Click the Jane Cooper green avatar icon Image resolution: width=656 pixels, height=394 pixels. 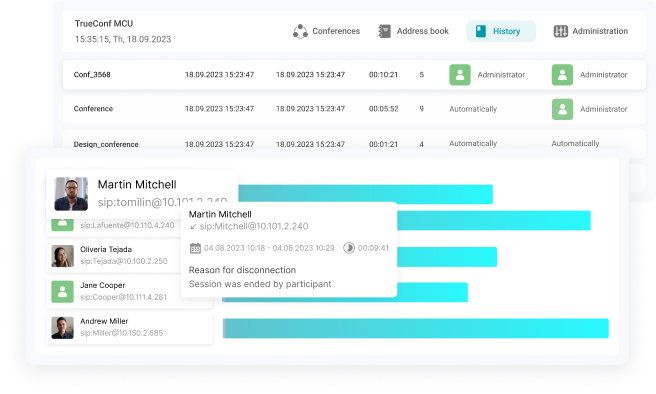tap(62, 292)
